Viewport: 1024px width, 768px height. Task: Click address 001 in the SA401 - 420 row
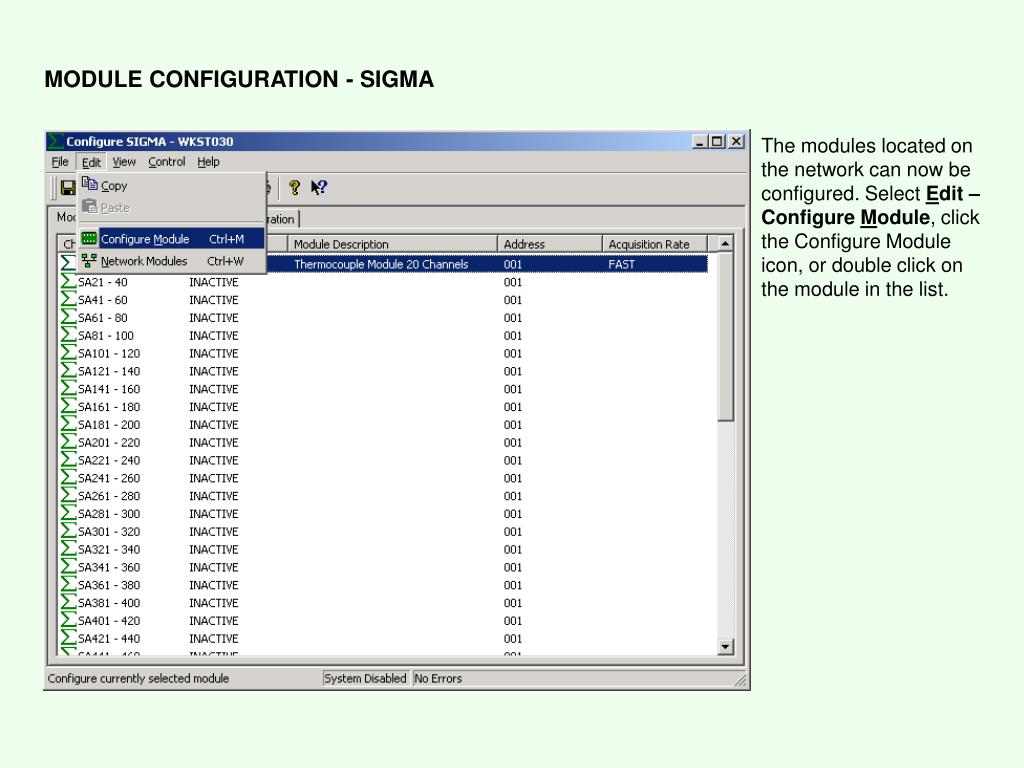click(513, 620)
